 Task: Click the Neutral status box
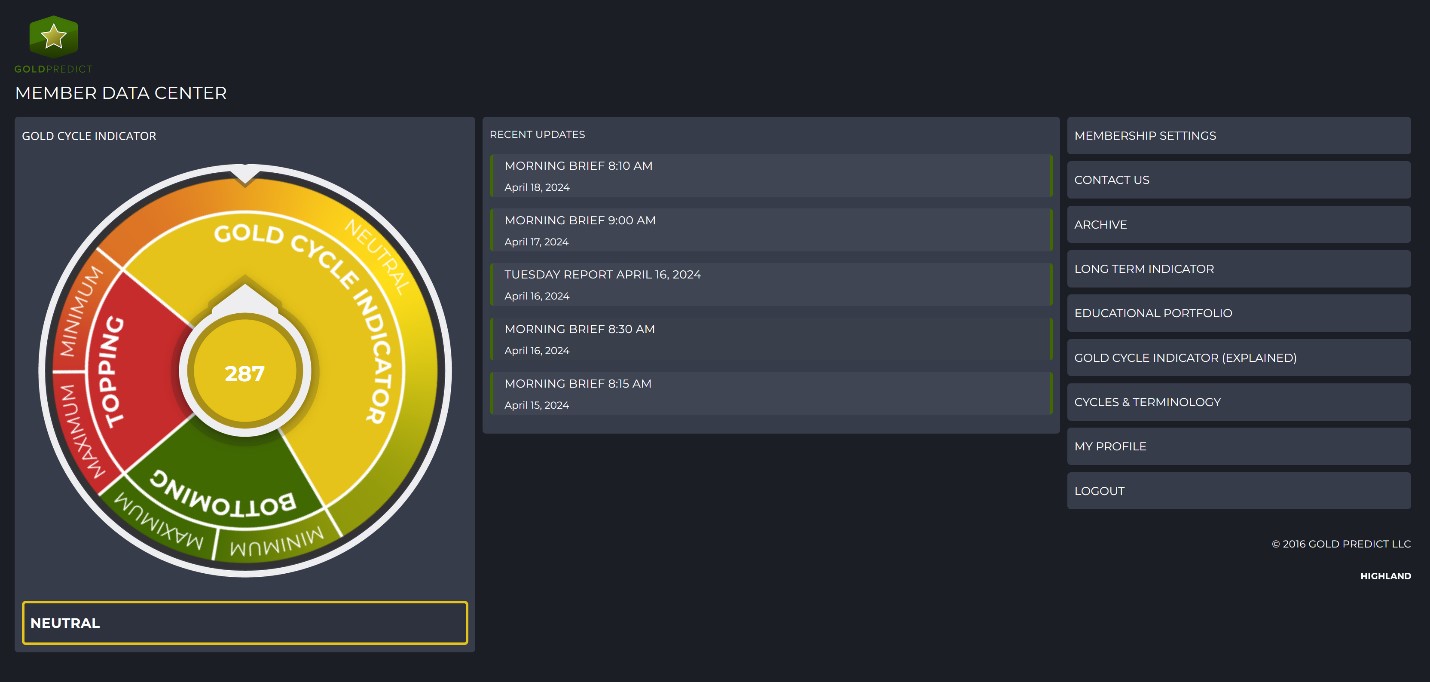tap(245, 623)
